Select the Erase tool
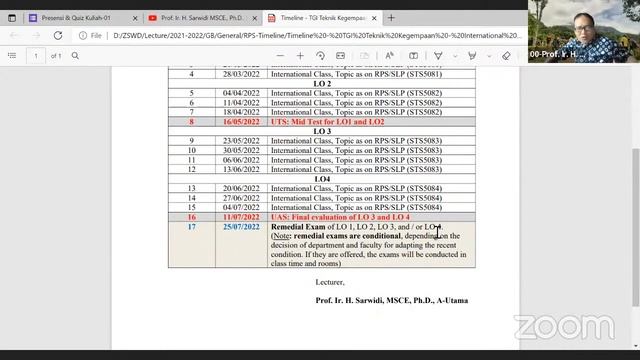This screenshot has width=640, height=360. click(x=506, y=56)
